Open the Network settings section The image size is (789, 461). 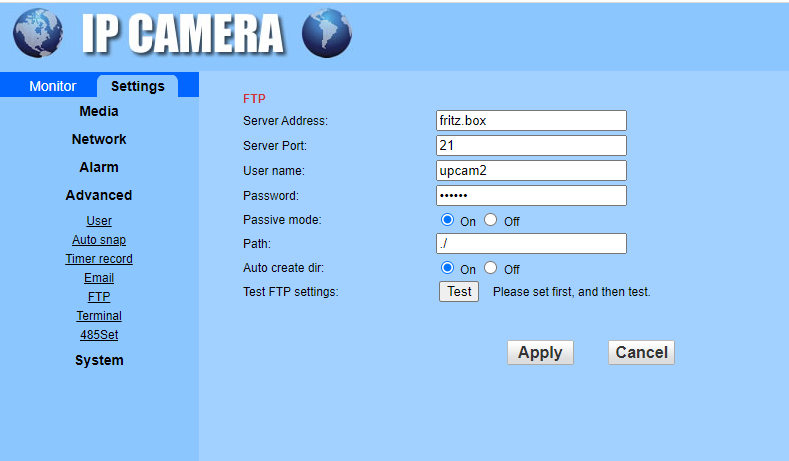point(99,139)
